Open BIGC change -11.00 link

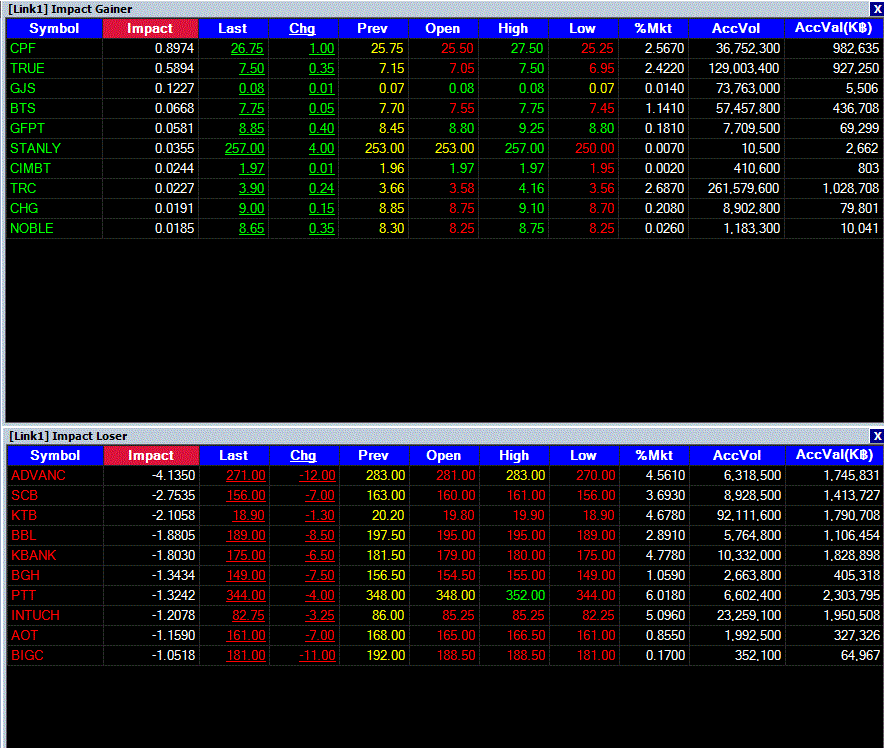317,656
